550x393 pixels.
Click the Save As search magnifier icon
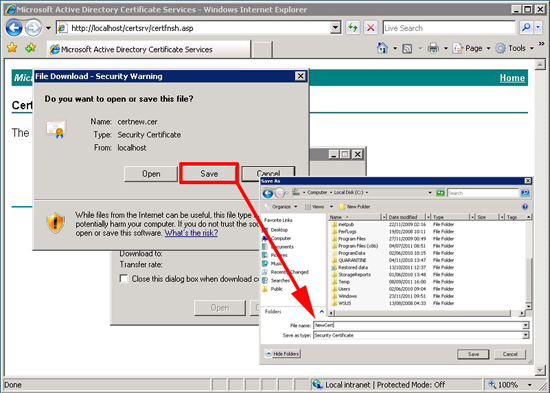coord(525,193)
